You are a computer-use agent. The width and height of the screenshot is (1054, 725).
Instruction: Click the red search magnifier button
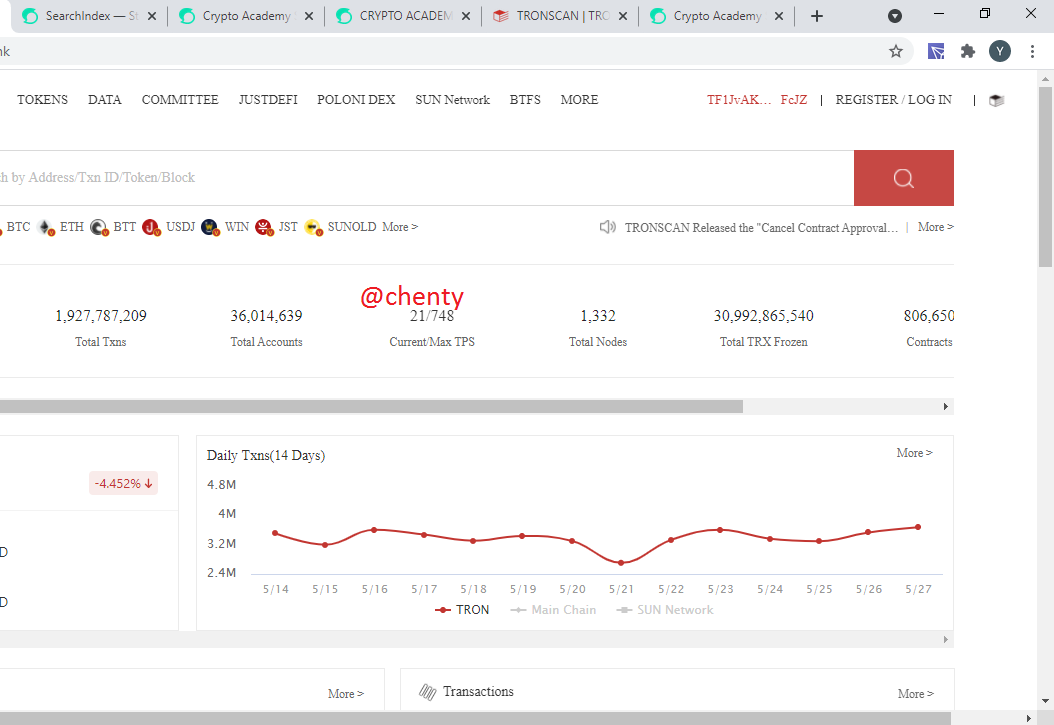coord(903,178)
